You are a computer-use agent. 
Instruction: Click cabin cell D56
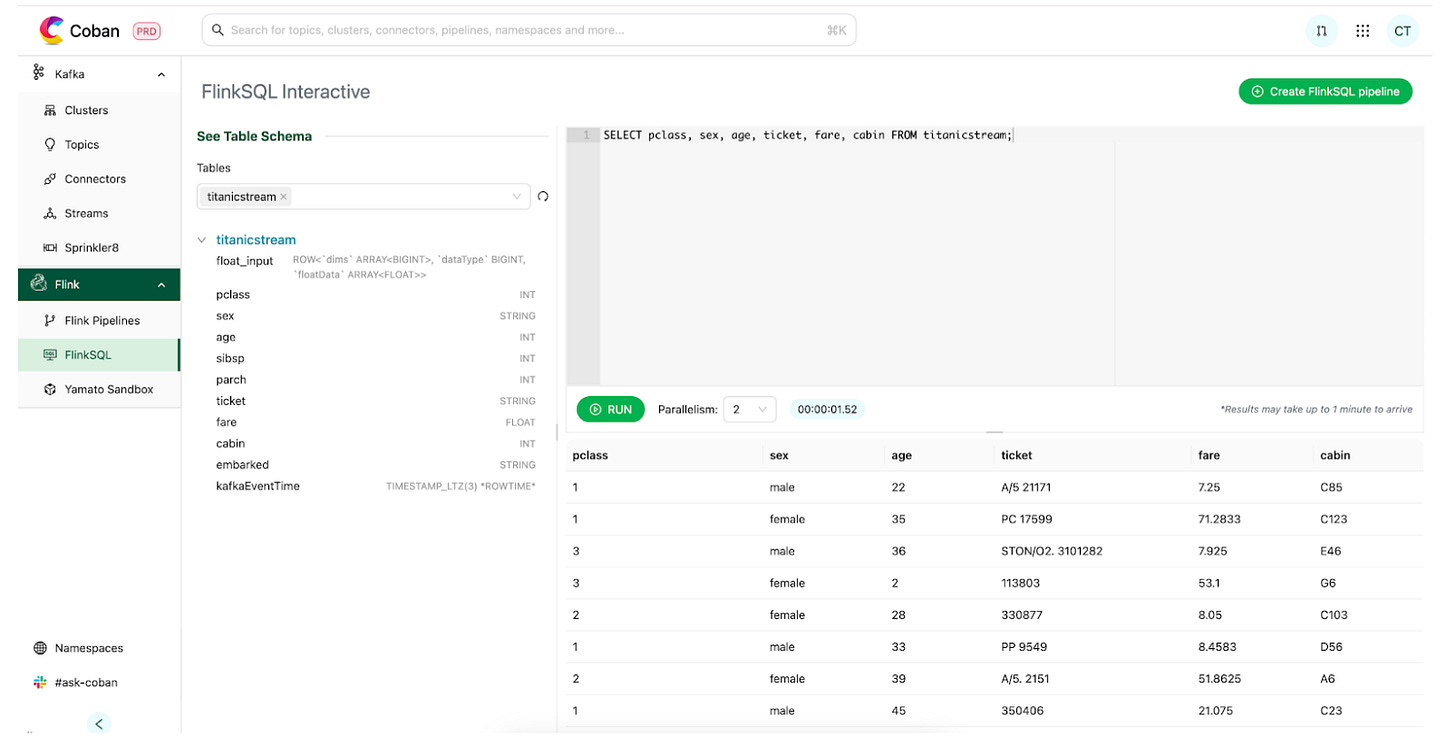point(1331,647)
